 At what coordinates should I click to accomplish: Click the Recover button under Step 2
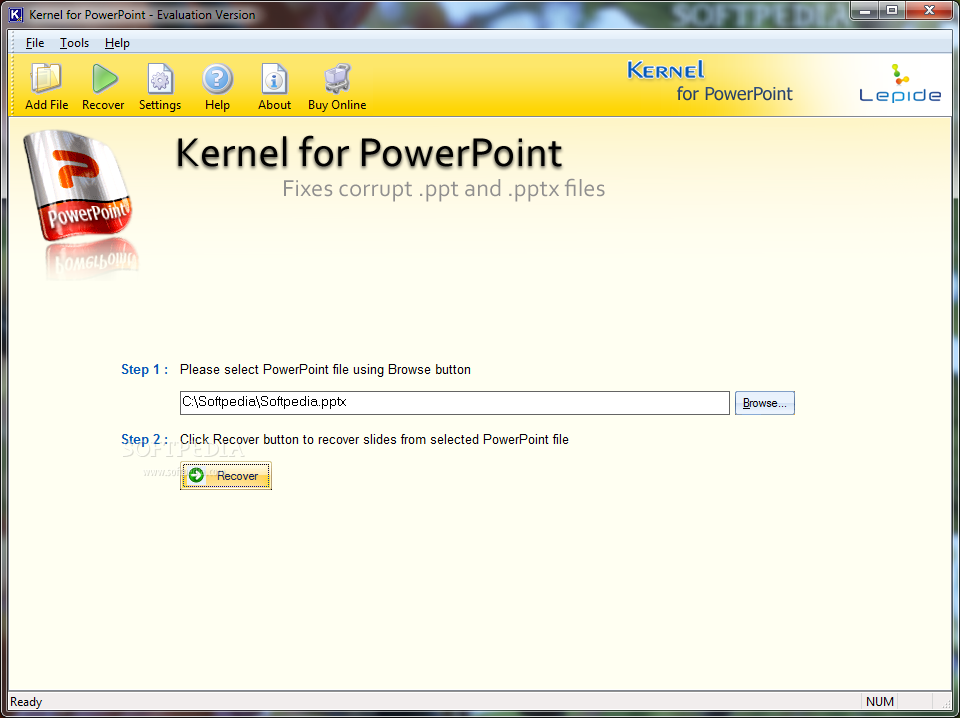click(226, 476)
